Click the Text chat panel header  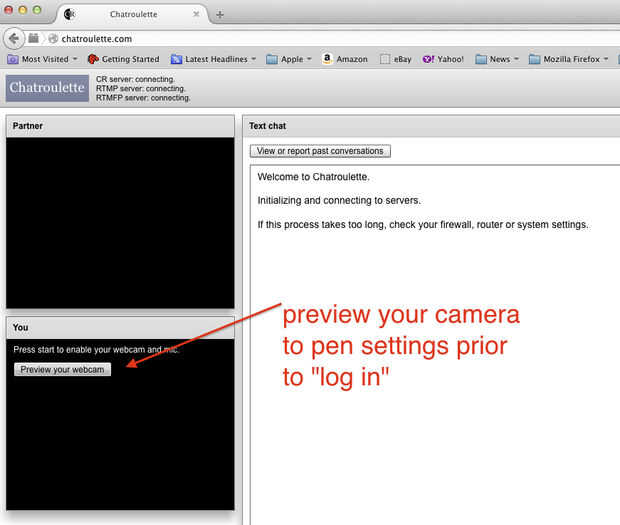431,126
